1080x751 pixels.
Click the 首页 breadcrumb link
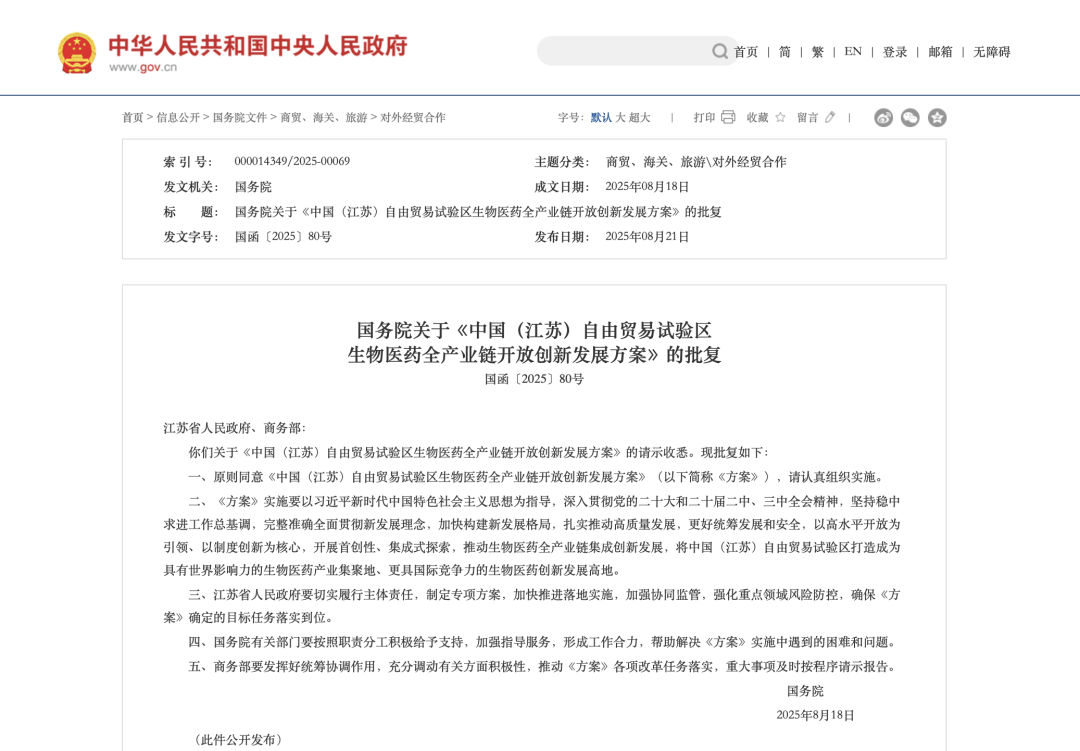click(133, 118)
